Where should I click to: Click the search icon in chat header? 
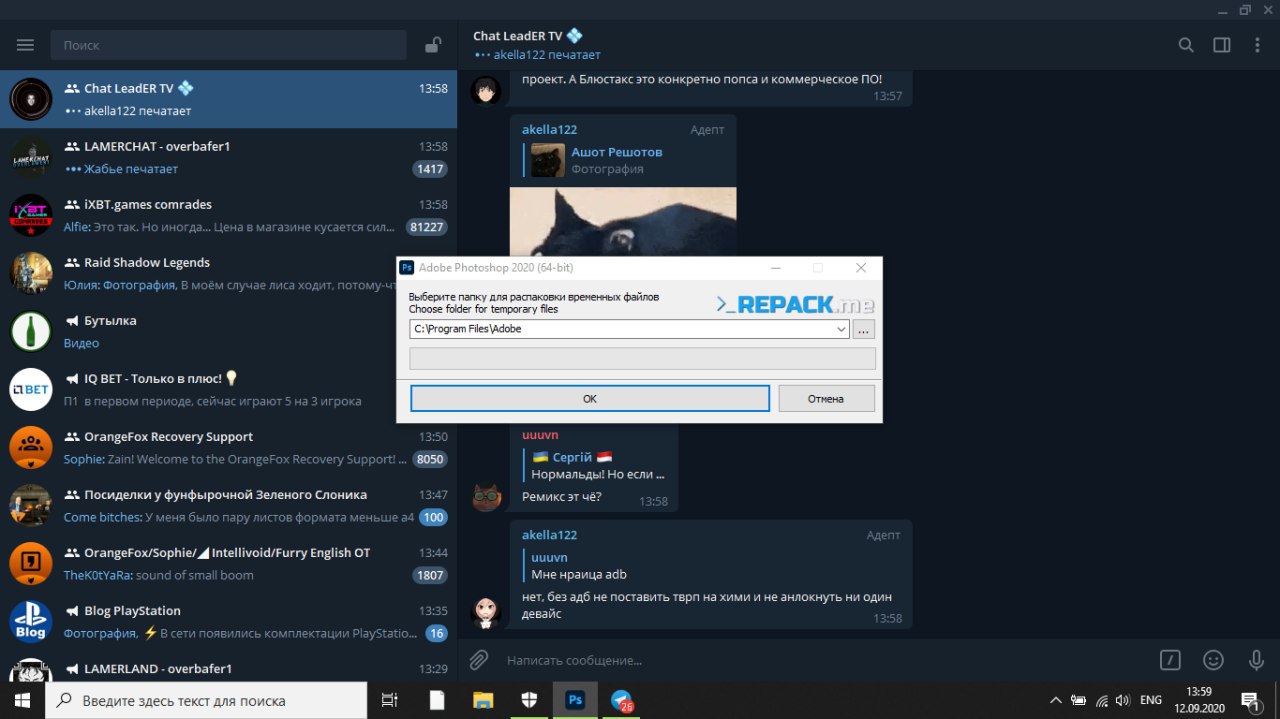coord(1186,45)
